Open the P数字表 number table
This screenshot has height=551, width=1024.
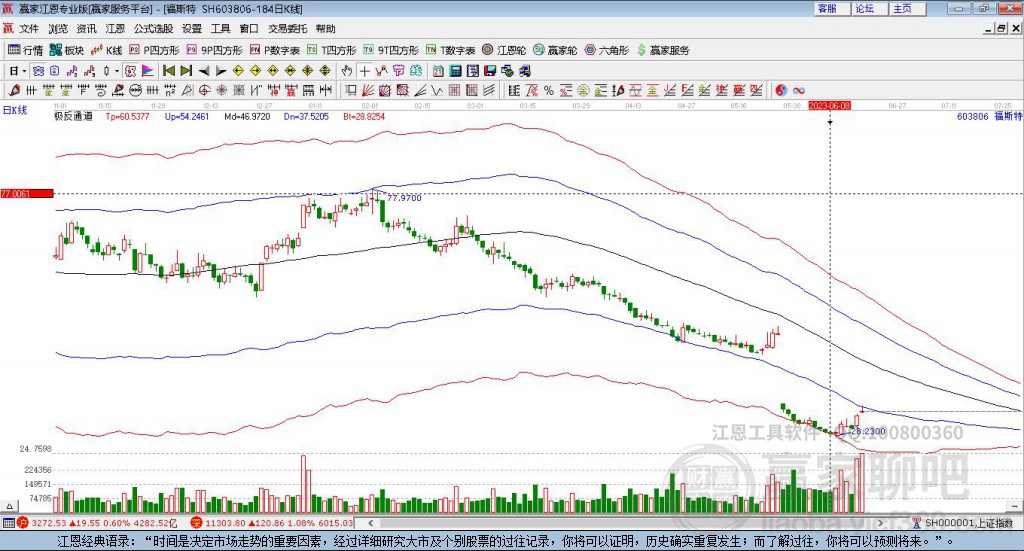[274, 50]
